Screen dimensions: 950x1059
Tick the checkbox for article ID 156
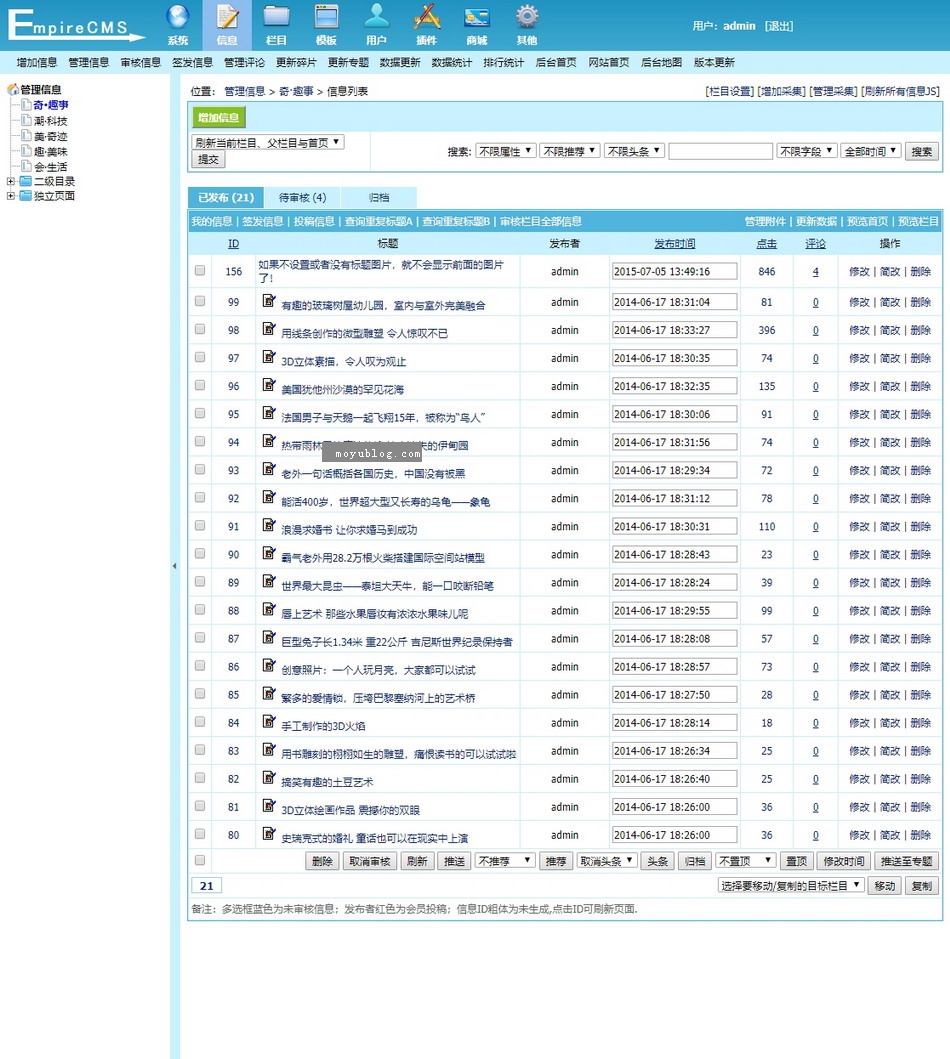coord(200,270)
